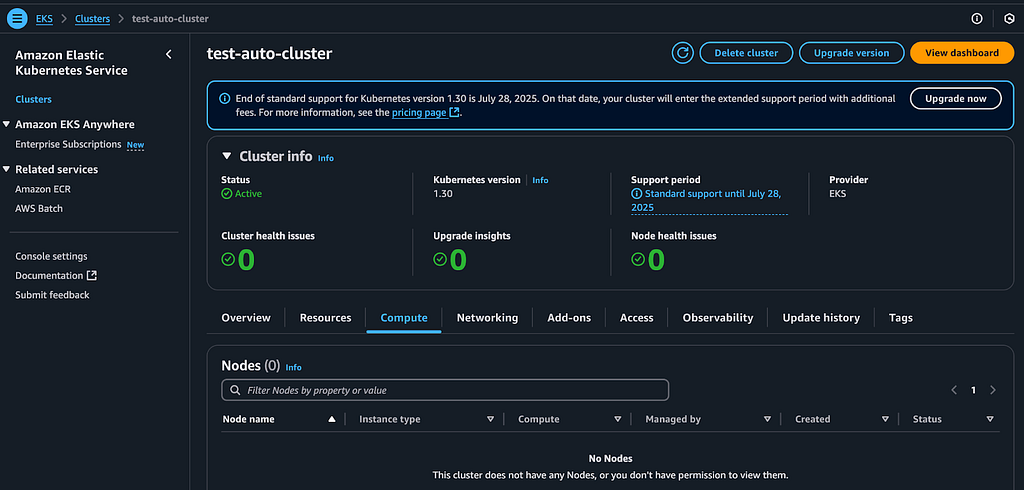This screenshot has width=1024, height=490.
Task: Collapse the sidebar with the chevron arrow
Action: (x=168, y=54)
